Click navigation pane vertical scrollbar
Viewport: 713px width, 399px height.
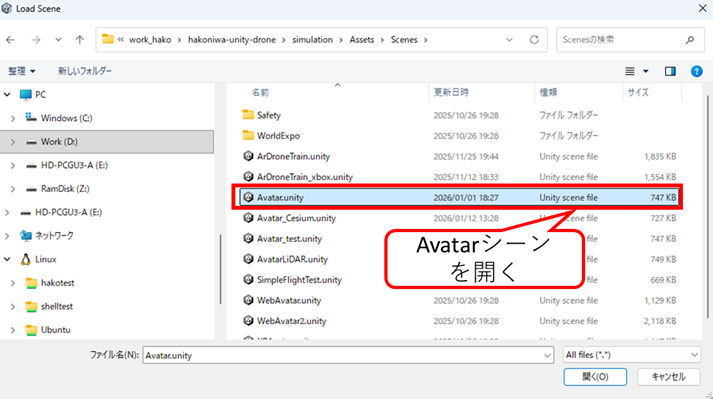click(221, 269)
